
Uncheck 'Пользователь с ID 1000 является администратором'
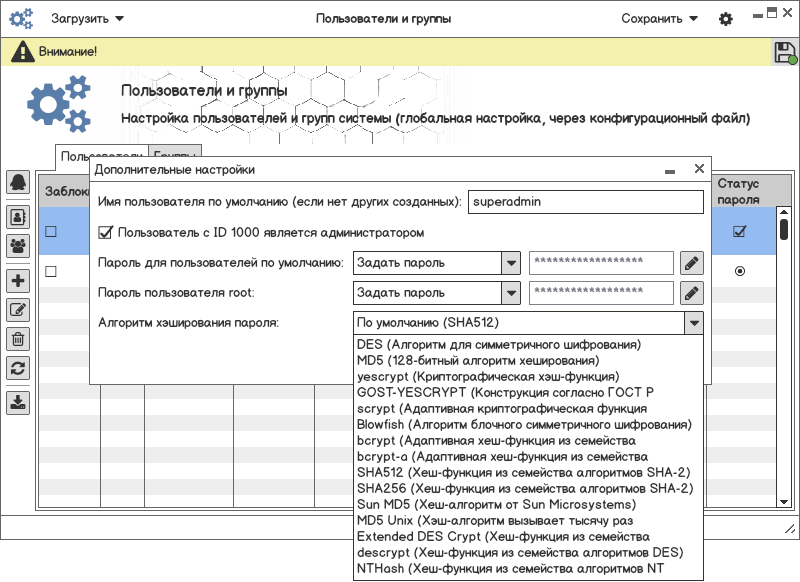106,233
